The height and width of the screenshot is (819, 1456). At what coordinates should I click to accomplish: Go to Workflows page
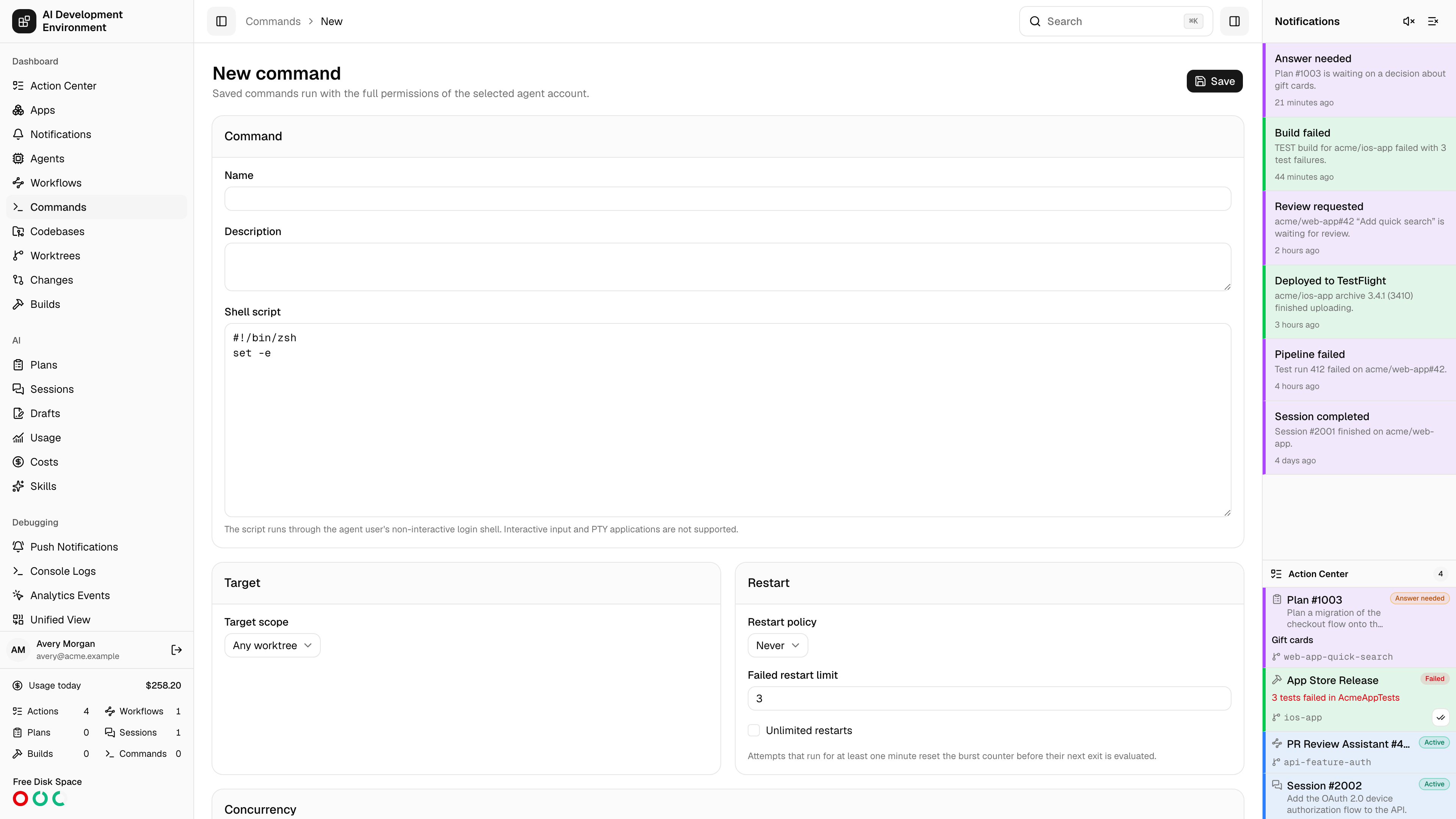pyautogui.click(x=97, y=183)
